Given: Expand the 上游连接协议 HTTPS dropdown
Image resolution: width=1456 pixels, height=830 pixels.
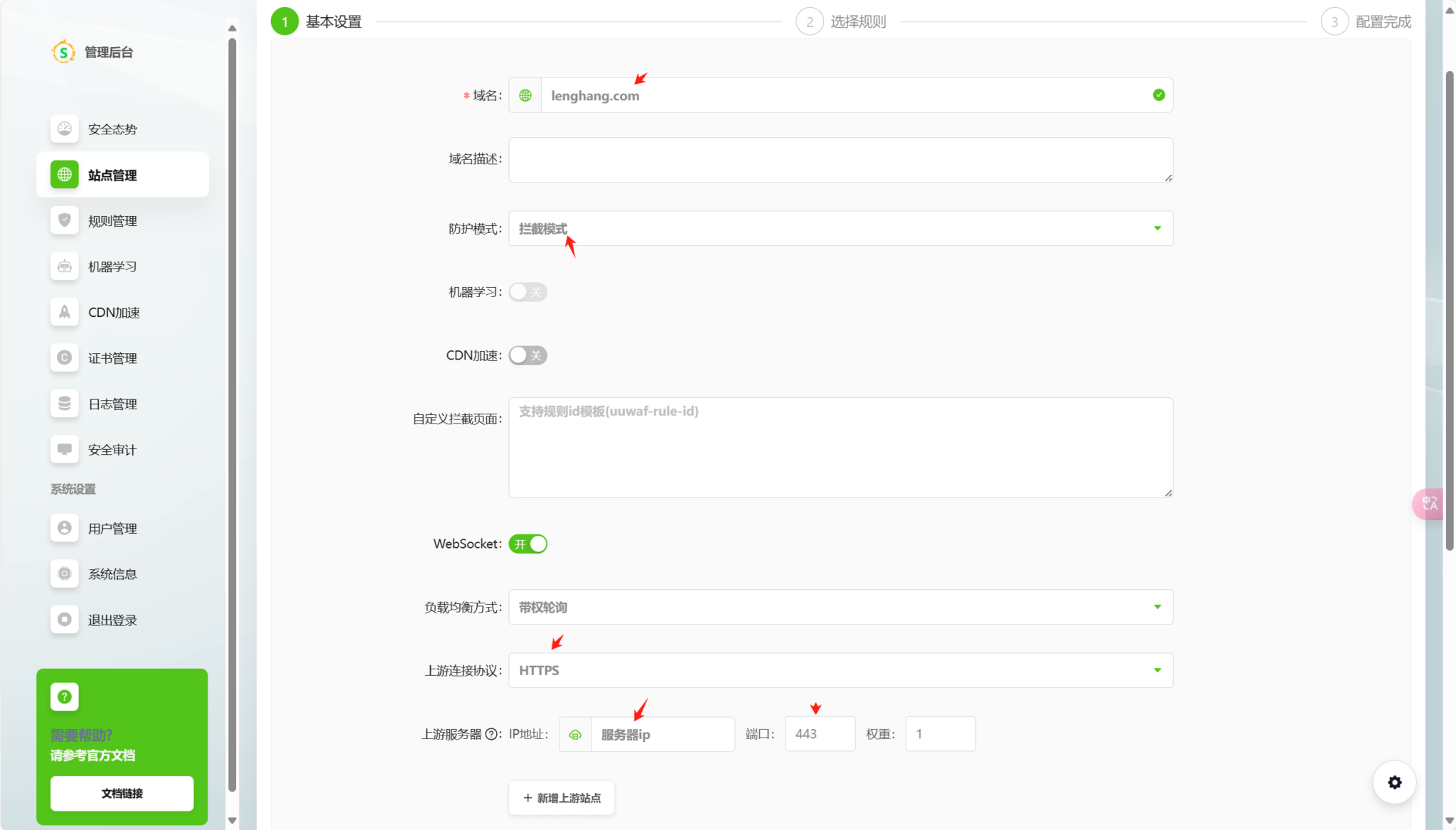Looking at the screenshot, I should [x=840, y=670].
